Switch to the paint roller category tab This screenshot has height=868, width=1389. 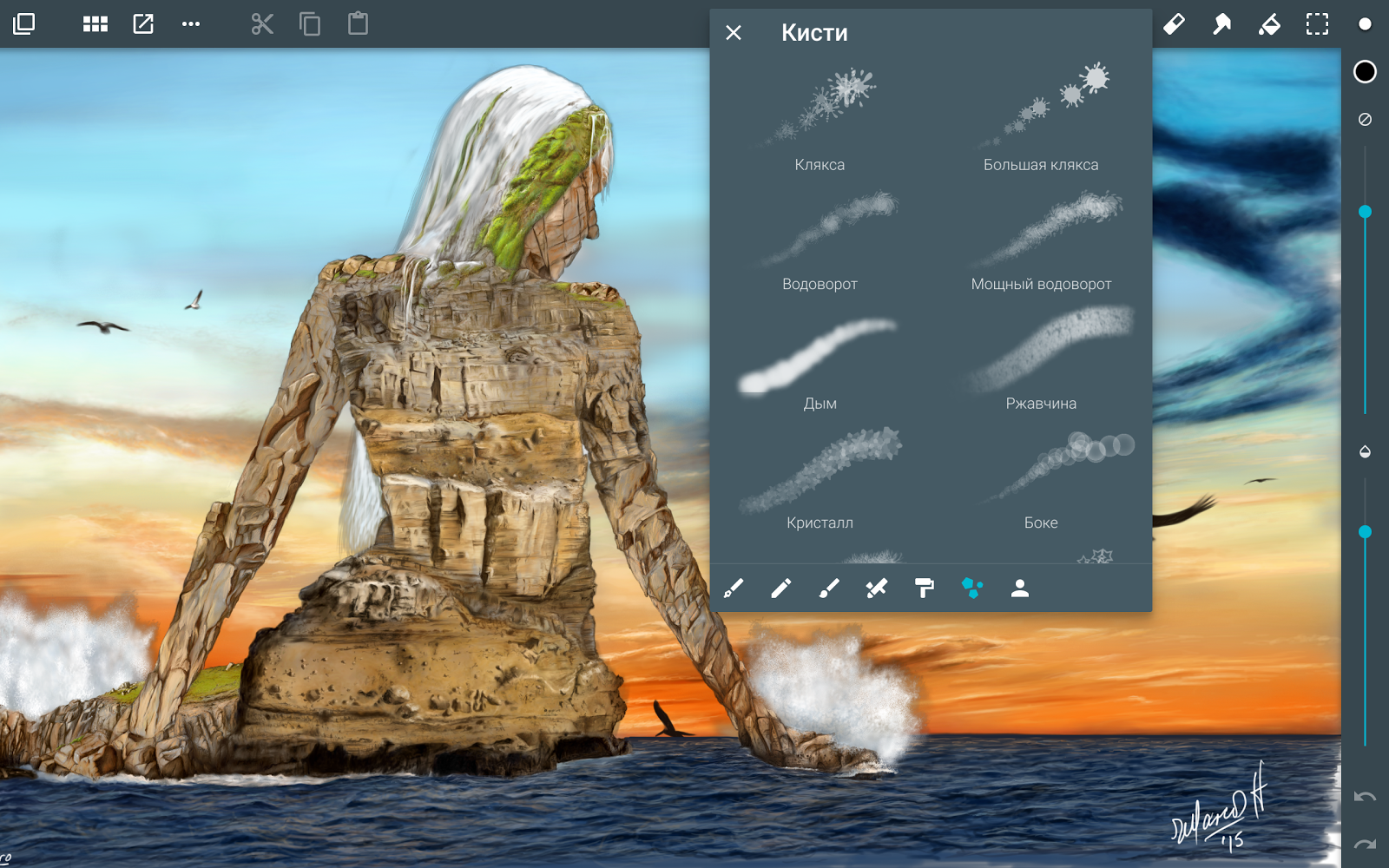point(925,589)
